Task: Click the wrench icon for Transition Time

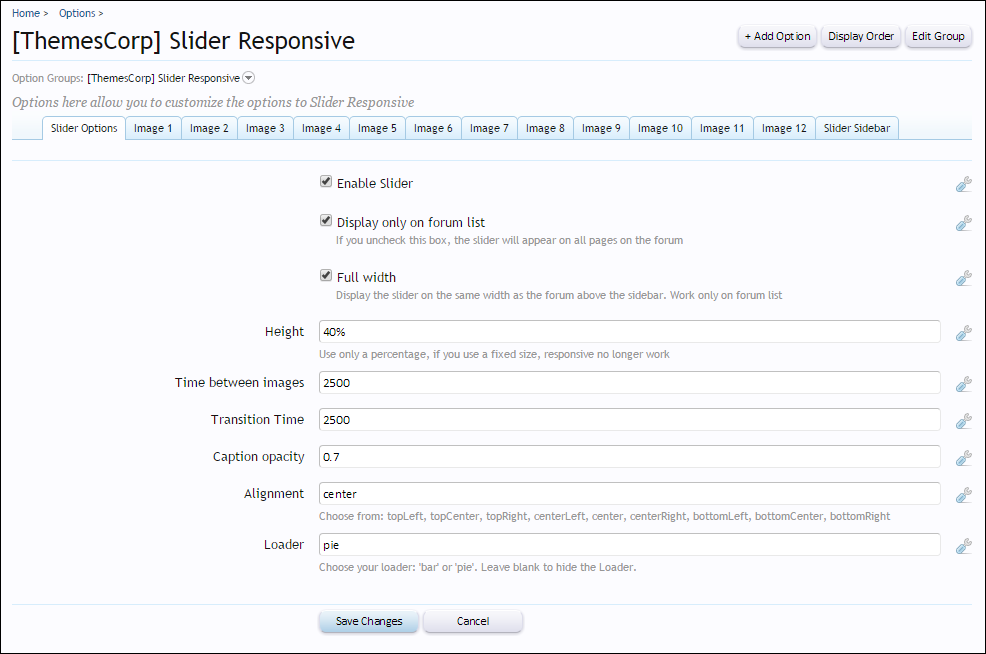Action: [963, 421]
